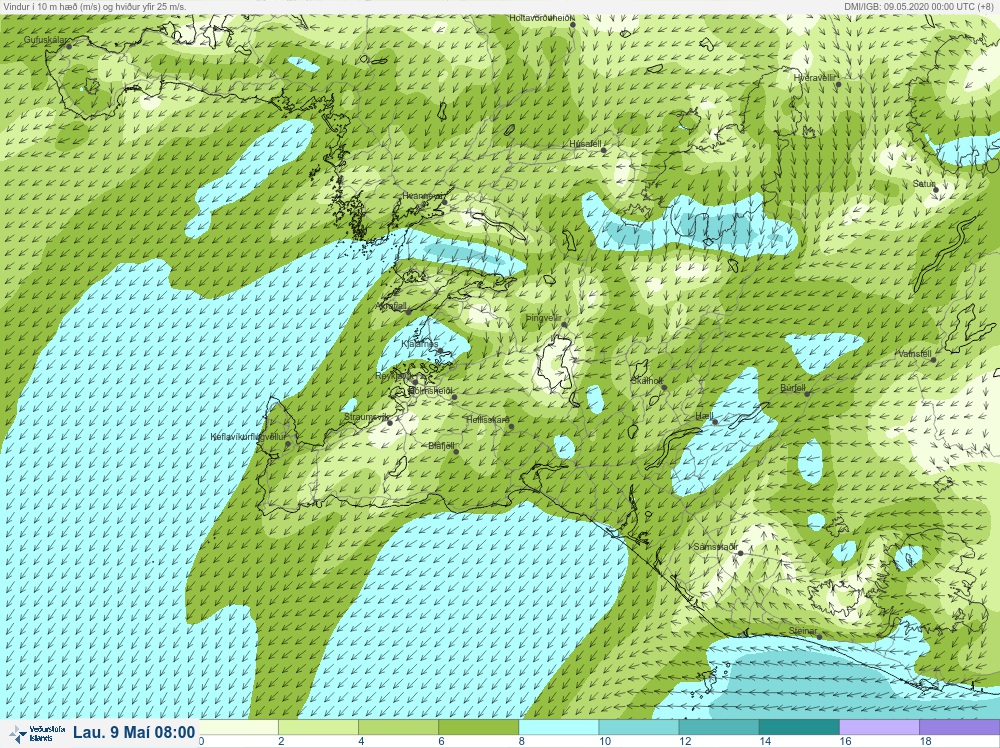Image resolution: width=1000 pixels, height=748 pixels.
Task: Click the DMI/IGB model run timestamp text
Action: coord(918,6)
